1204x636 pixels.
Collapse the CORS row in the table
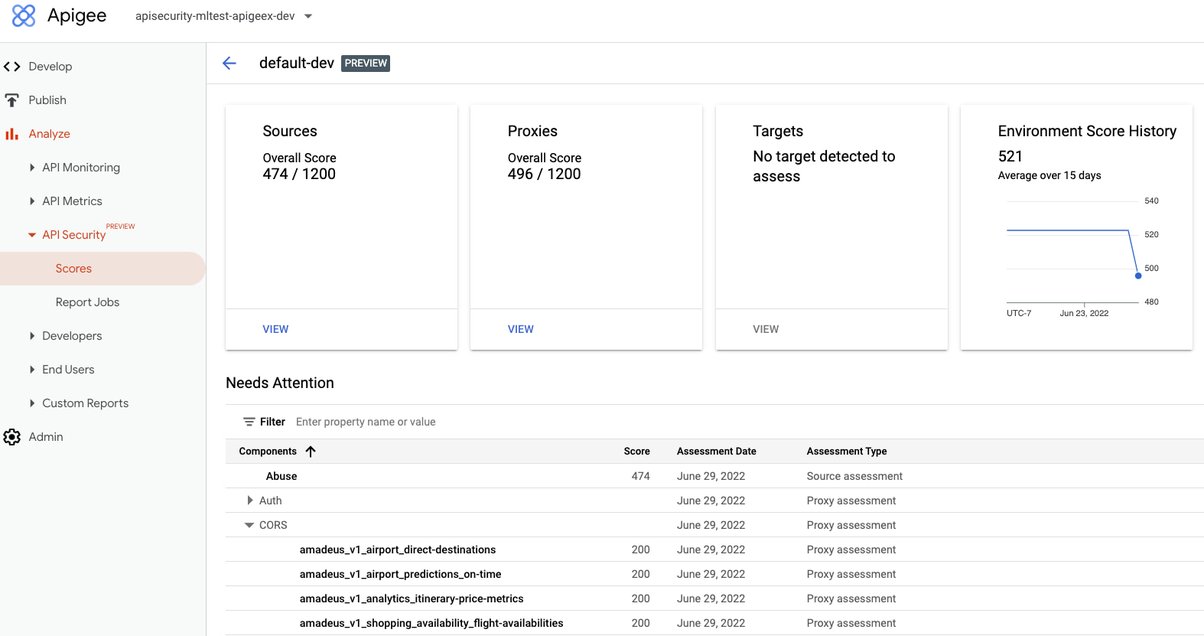tap(249, 525)
